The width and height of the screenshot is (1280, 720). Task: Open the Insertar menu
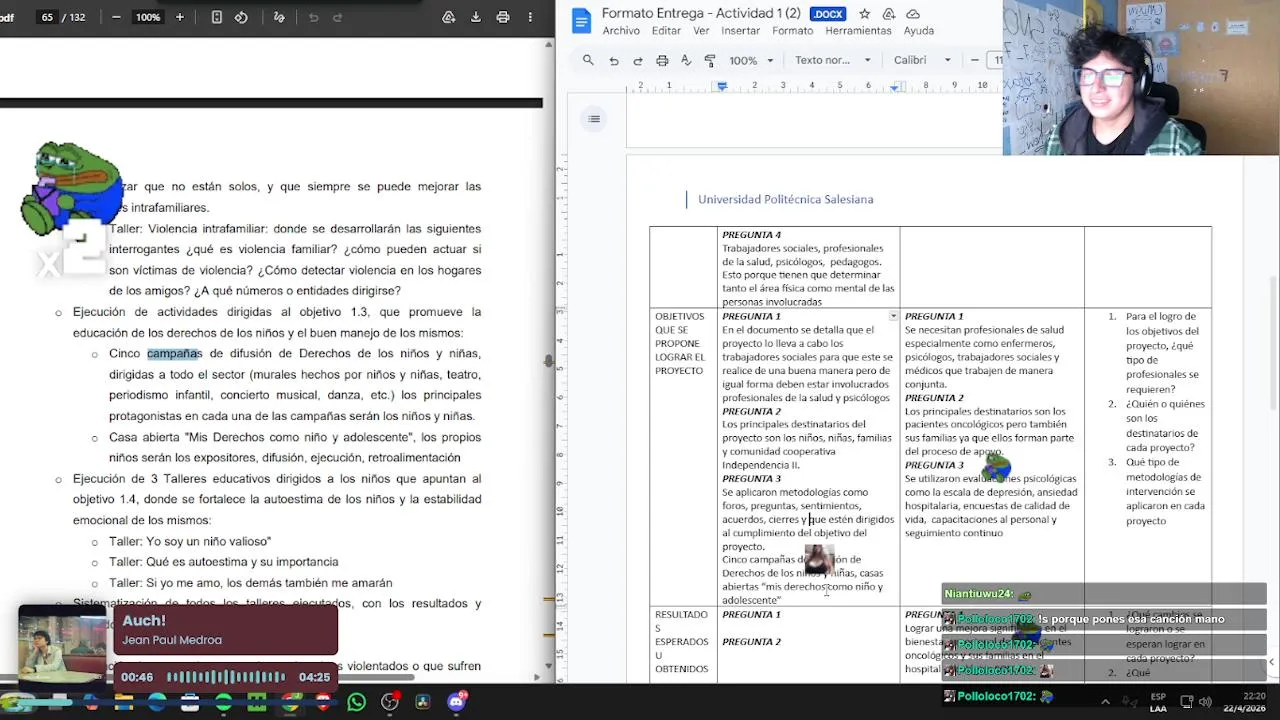(x=741, y=31)
